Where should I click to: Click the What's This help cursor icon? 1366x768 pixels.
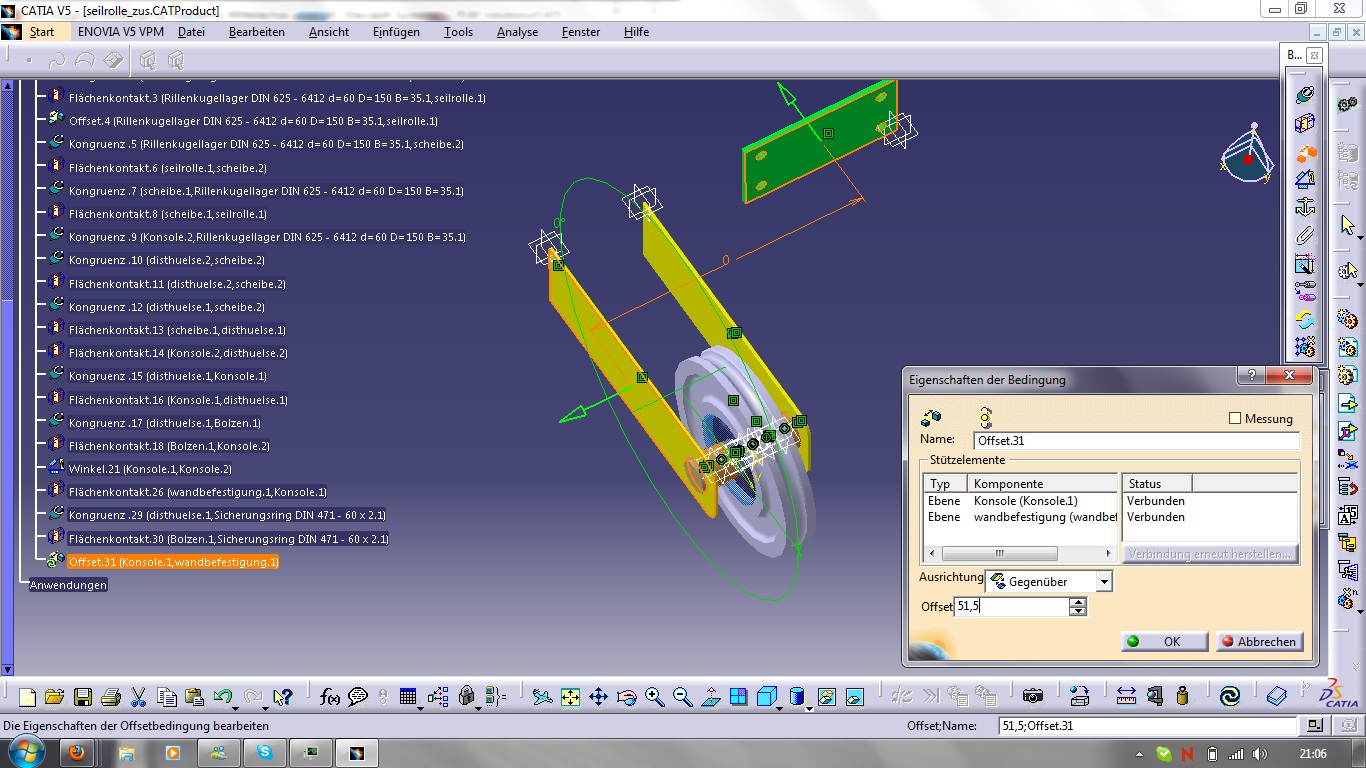[x=283, y=697]
